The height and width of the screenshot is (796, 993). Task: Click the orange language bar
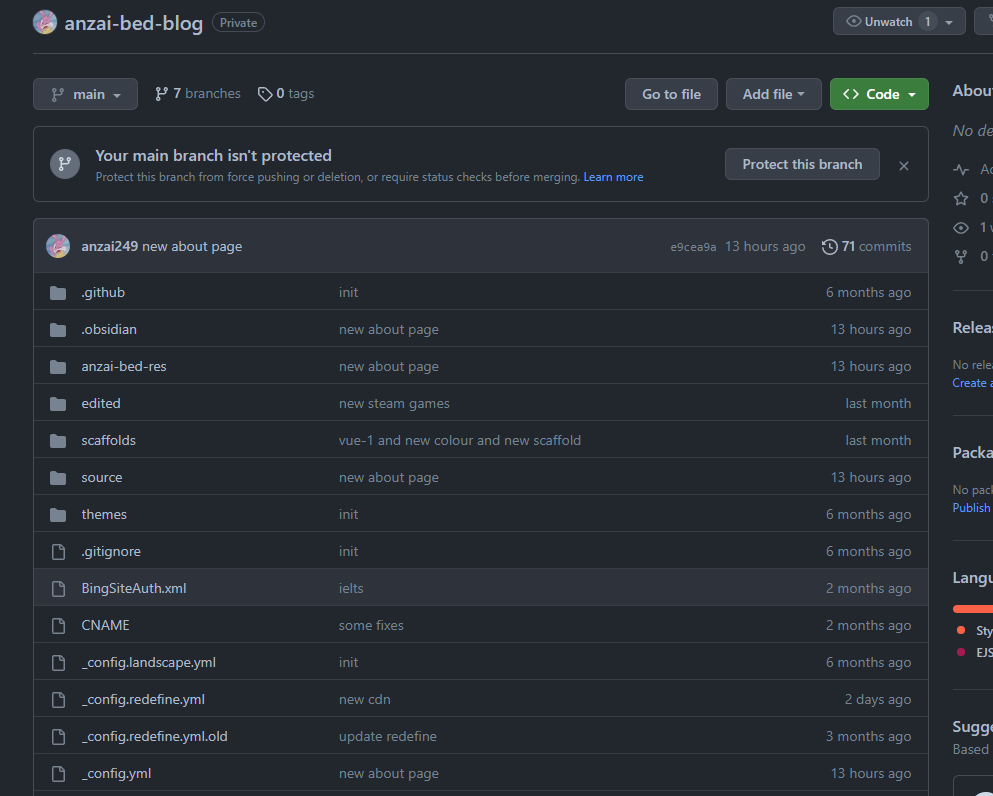(972, 608)
